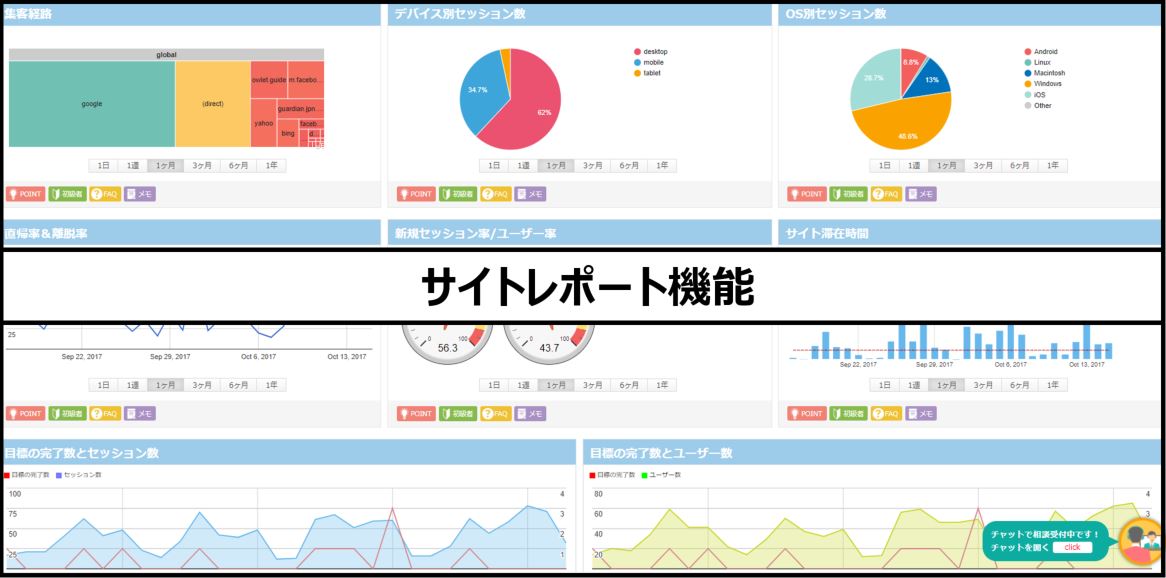Show FAQ for OS別セッション数
1166x578 pixels.
[887, 194]
